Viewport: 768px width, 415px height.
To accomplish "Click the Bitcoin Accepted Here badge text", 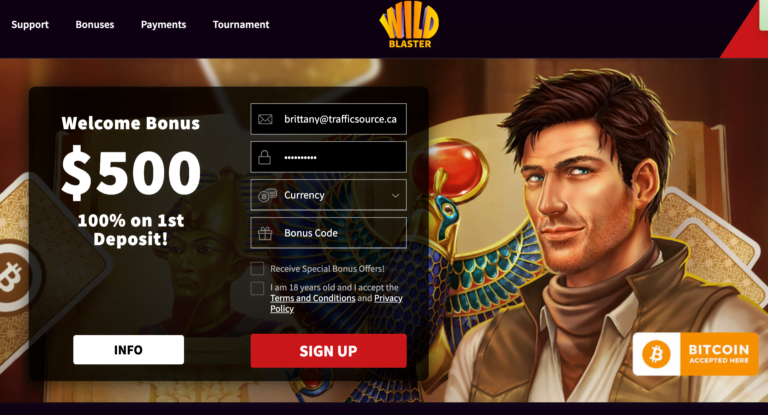I will click(x=719, y=353).
